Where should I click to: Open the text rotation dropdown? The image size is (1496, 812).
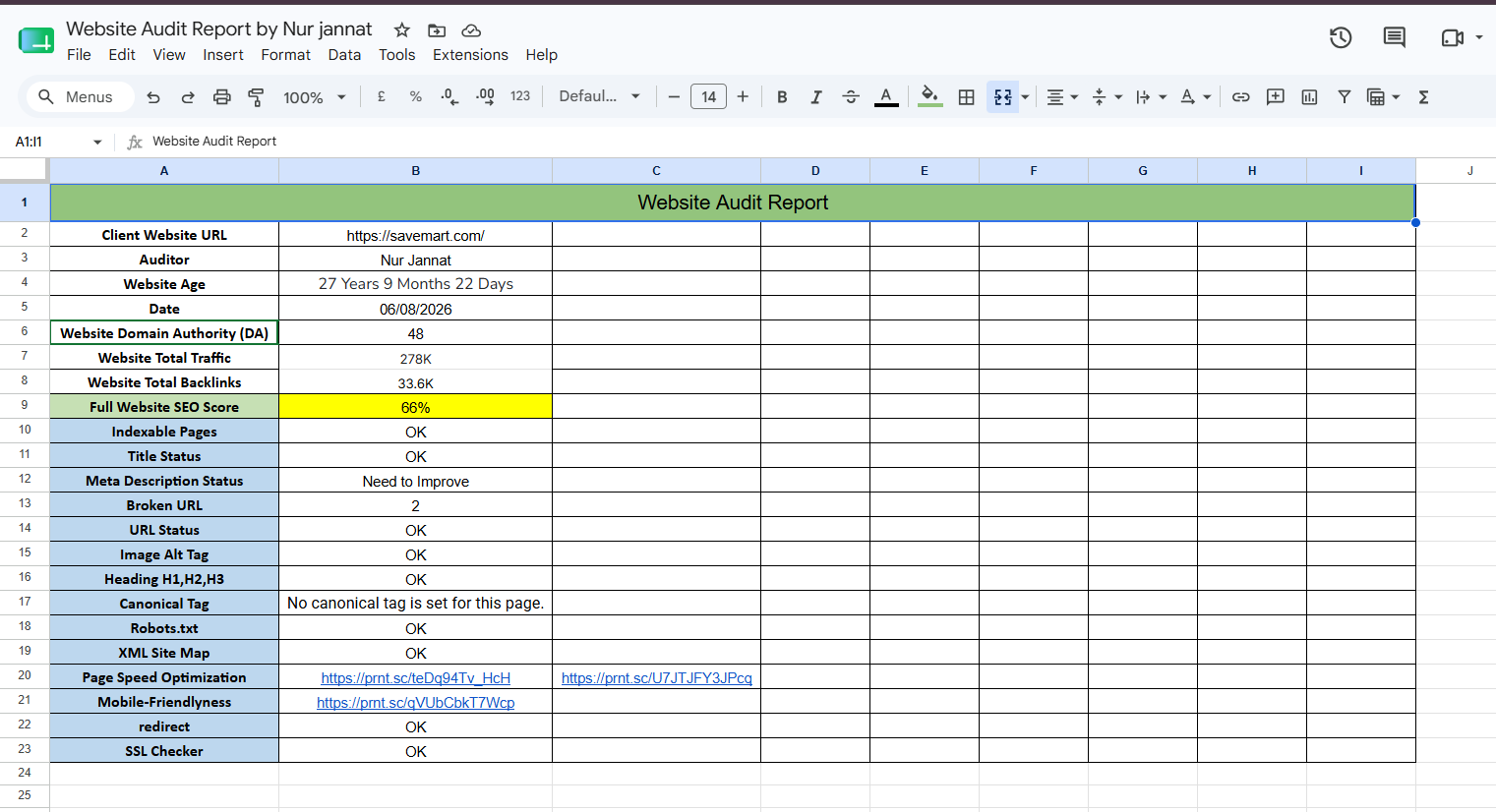(1195, 96)
